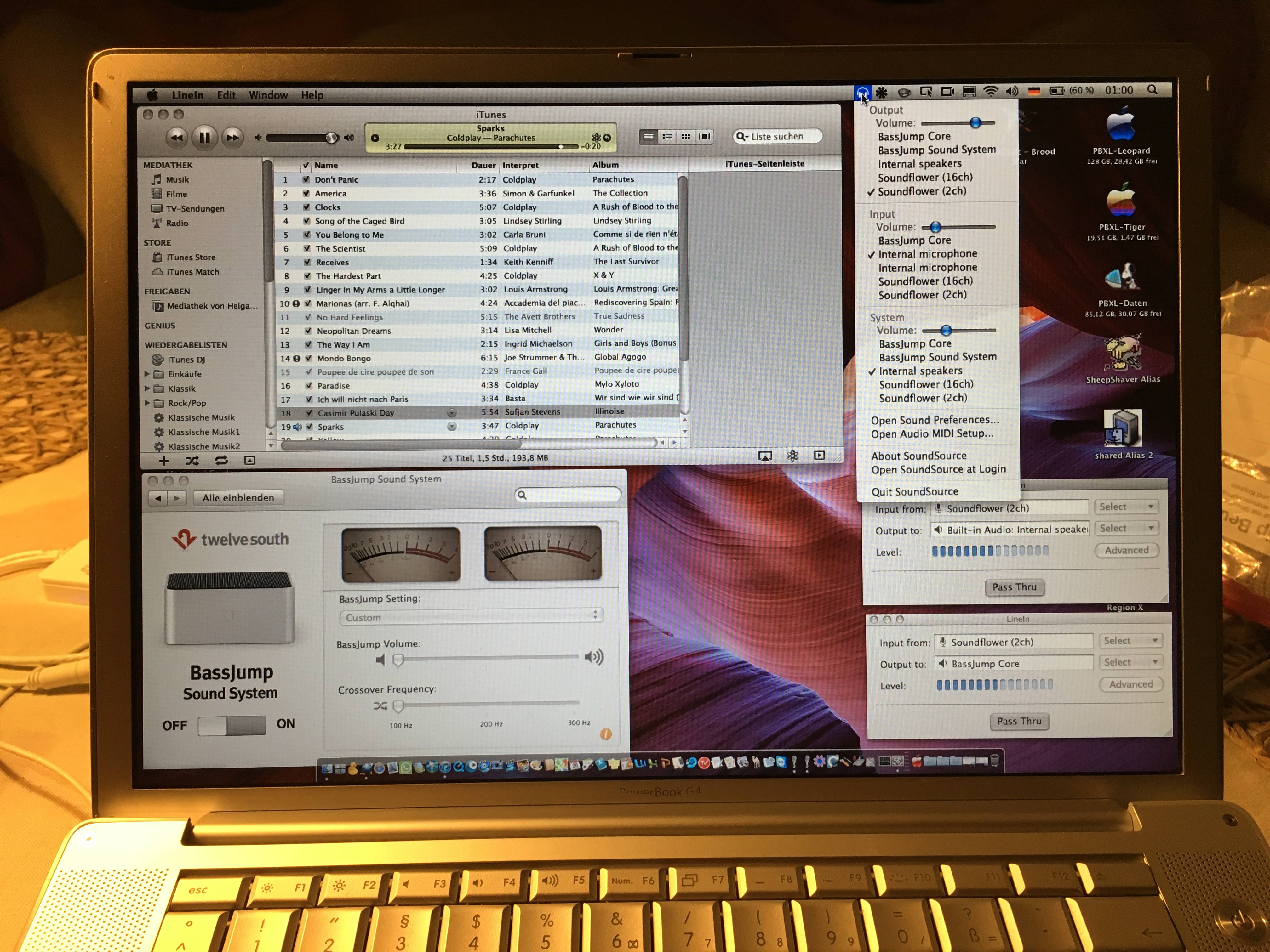
Task: Switch iTunes to grid view
Action: pyautogui.click(x=685, y=137)
